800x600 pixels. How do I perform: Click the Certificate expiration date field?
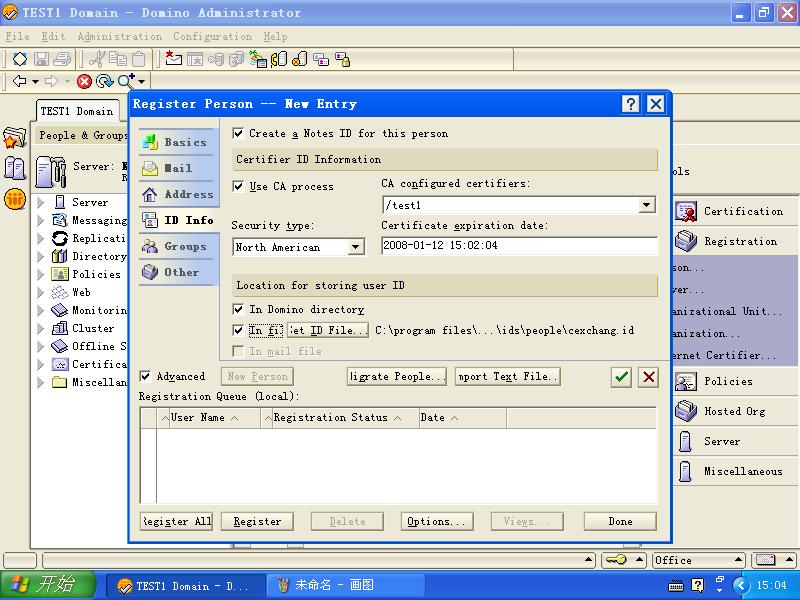coord(519,245)
